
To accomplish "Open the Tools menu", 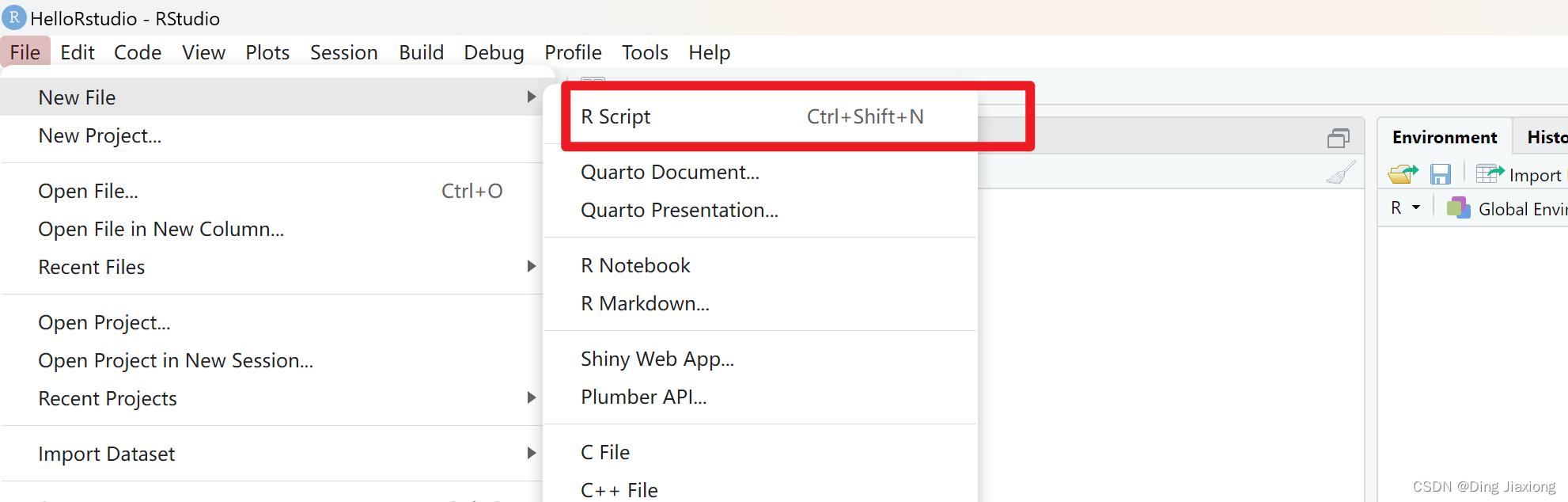I will coord(645,53).
